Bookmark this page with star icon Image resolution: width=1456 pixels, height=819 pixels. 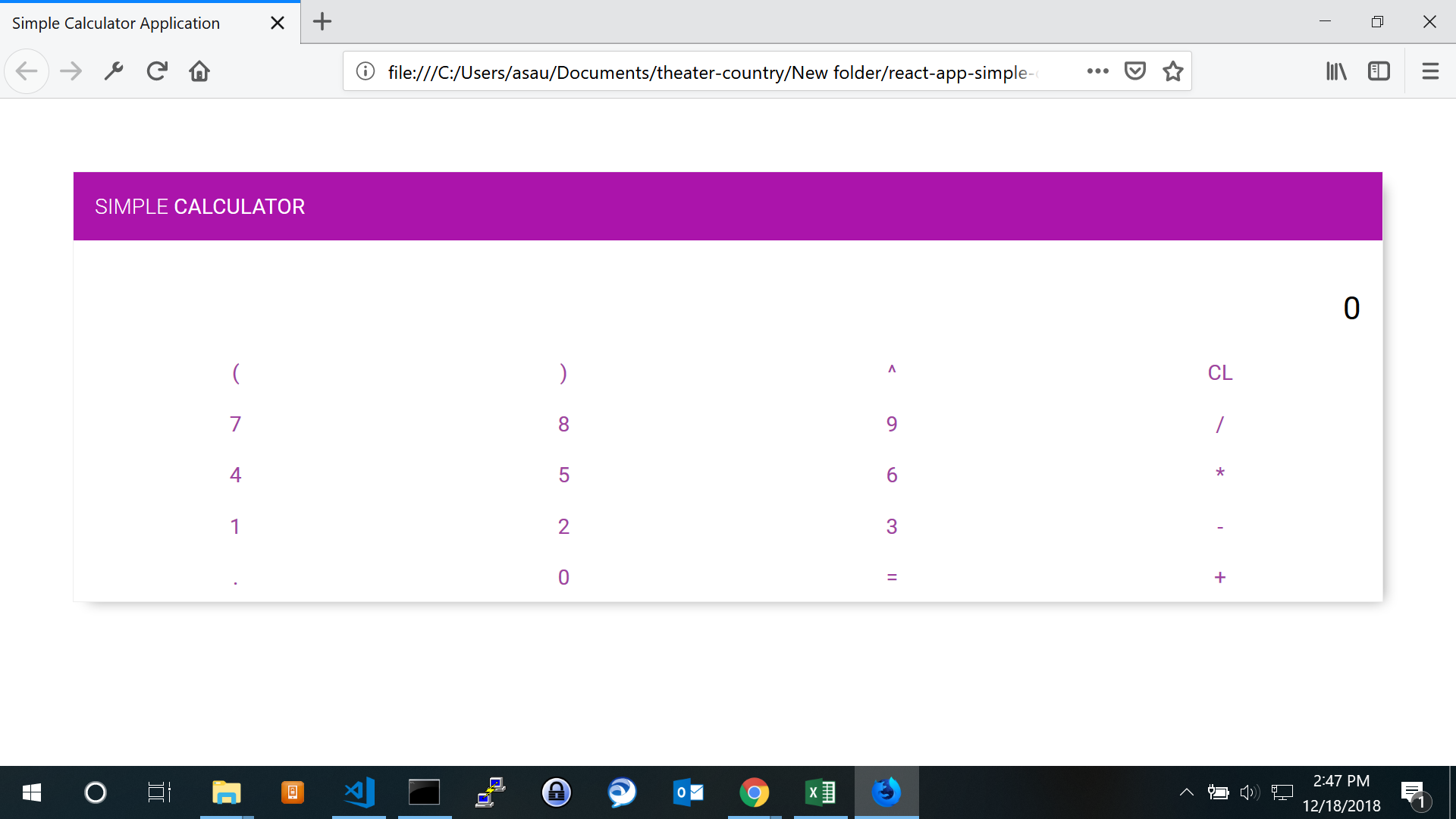point(1173,71)
